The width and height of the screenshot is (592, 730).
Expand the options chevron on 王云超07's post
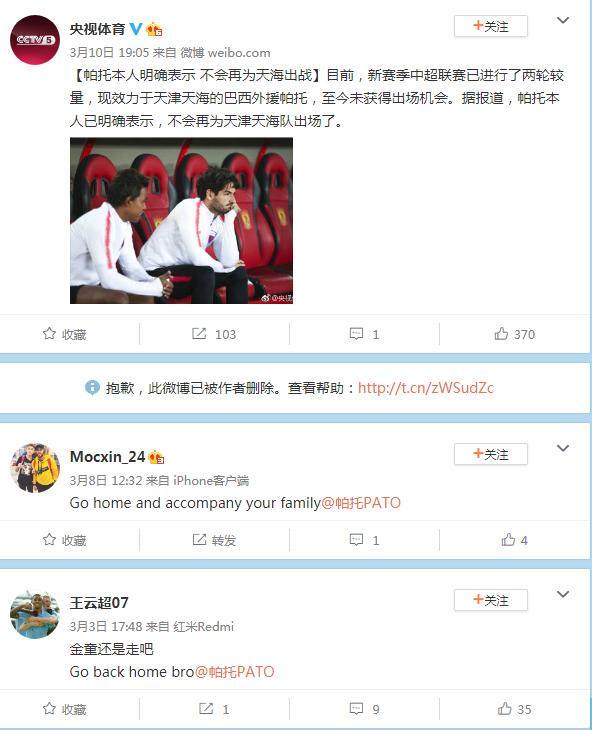tap(563, 594)
